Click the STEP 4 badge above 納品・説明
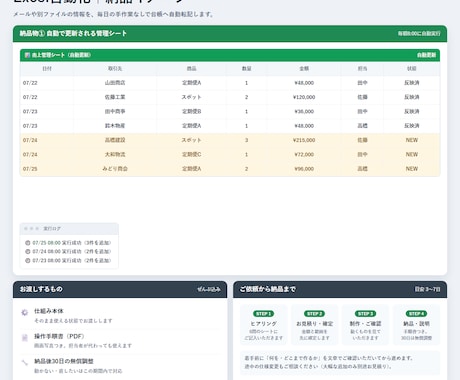Viewport: 460px width, 380px height. (x=416, y=314)
